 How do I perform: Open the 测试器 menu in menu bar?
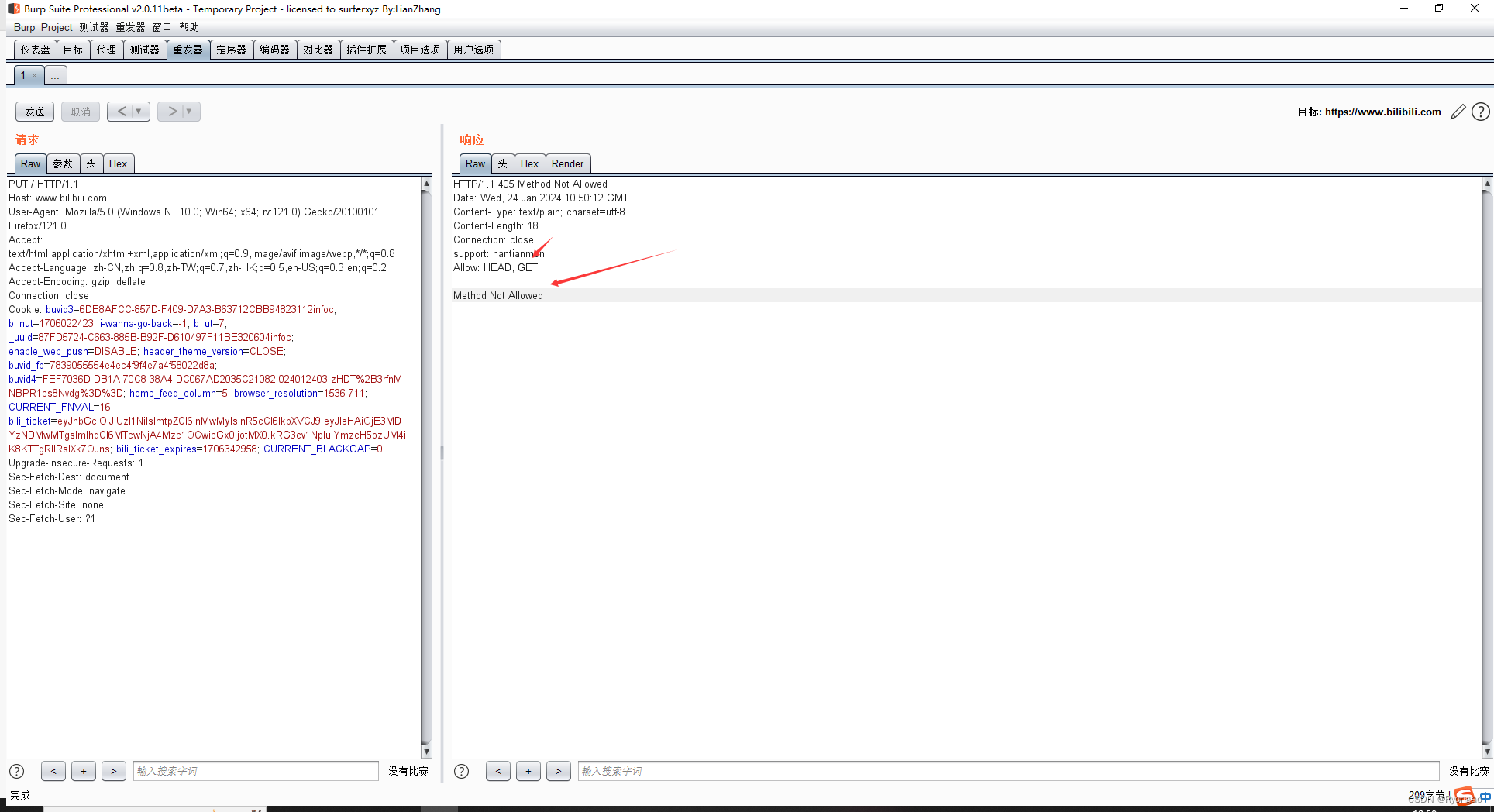coord(95,27)
